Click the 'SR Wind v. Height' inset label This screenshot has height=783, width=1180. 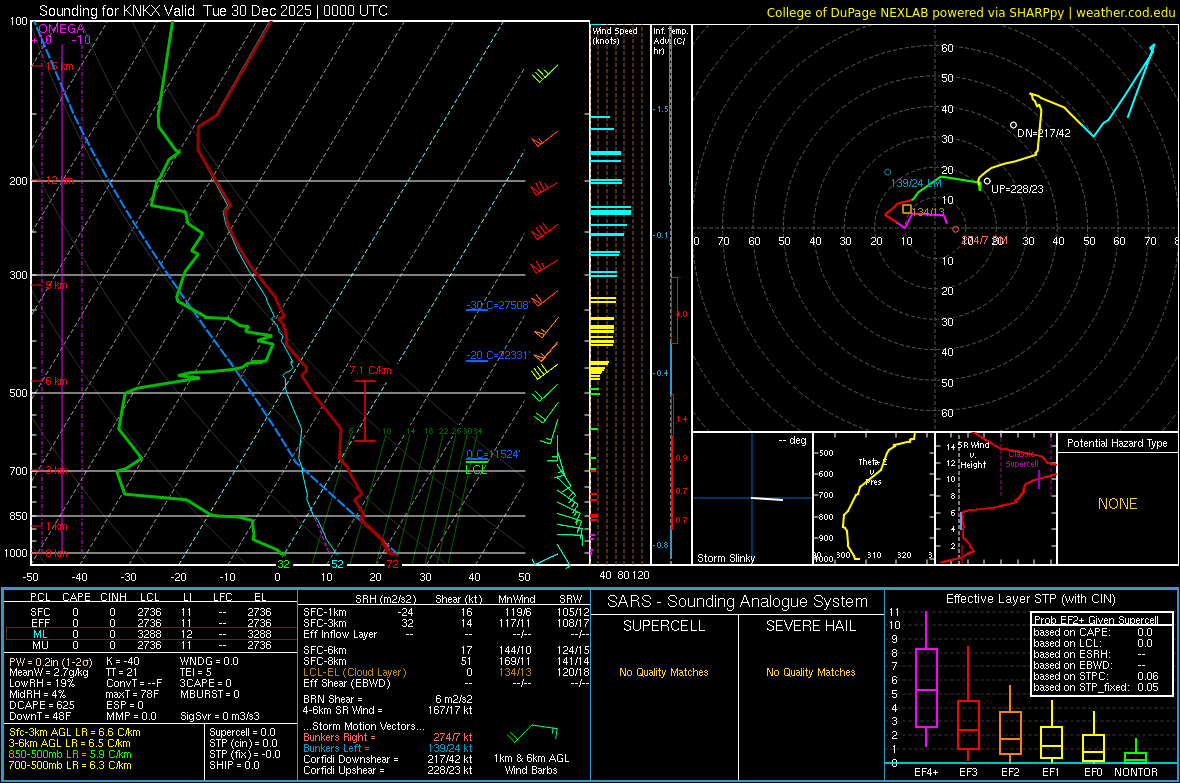[x=974, y=455]
